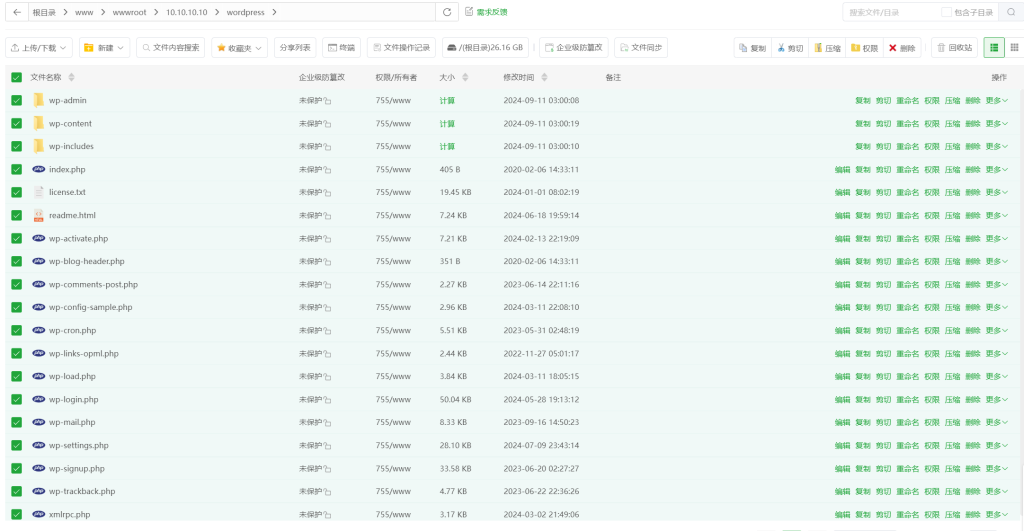The image size is (1024, 531).
Task: Open the terminal (终端) tool
Action: 341,47
